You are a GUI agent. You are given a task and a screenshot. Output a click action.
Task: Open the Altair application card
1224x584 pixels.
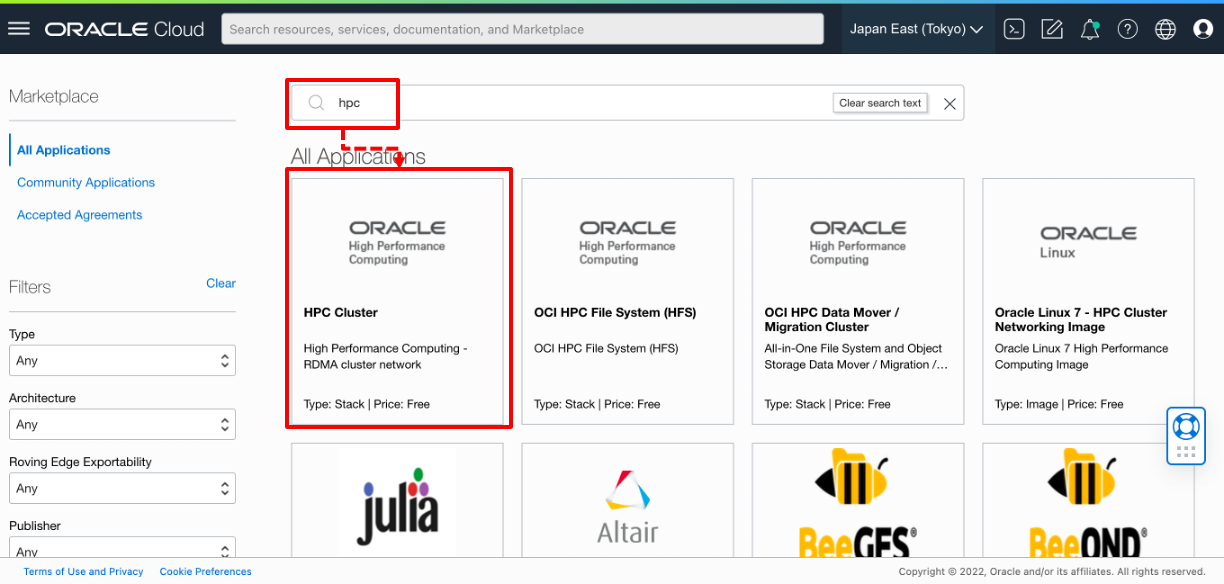pyautogui.click(x=628, y=500)
